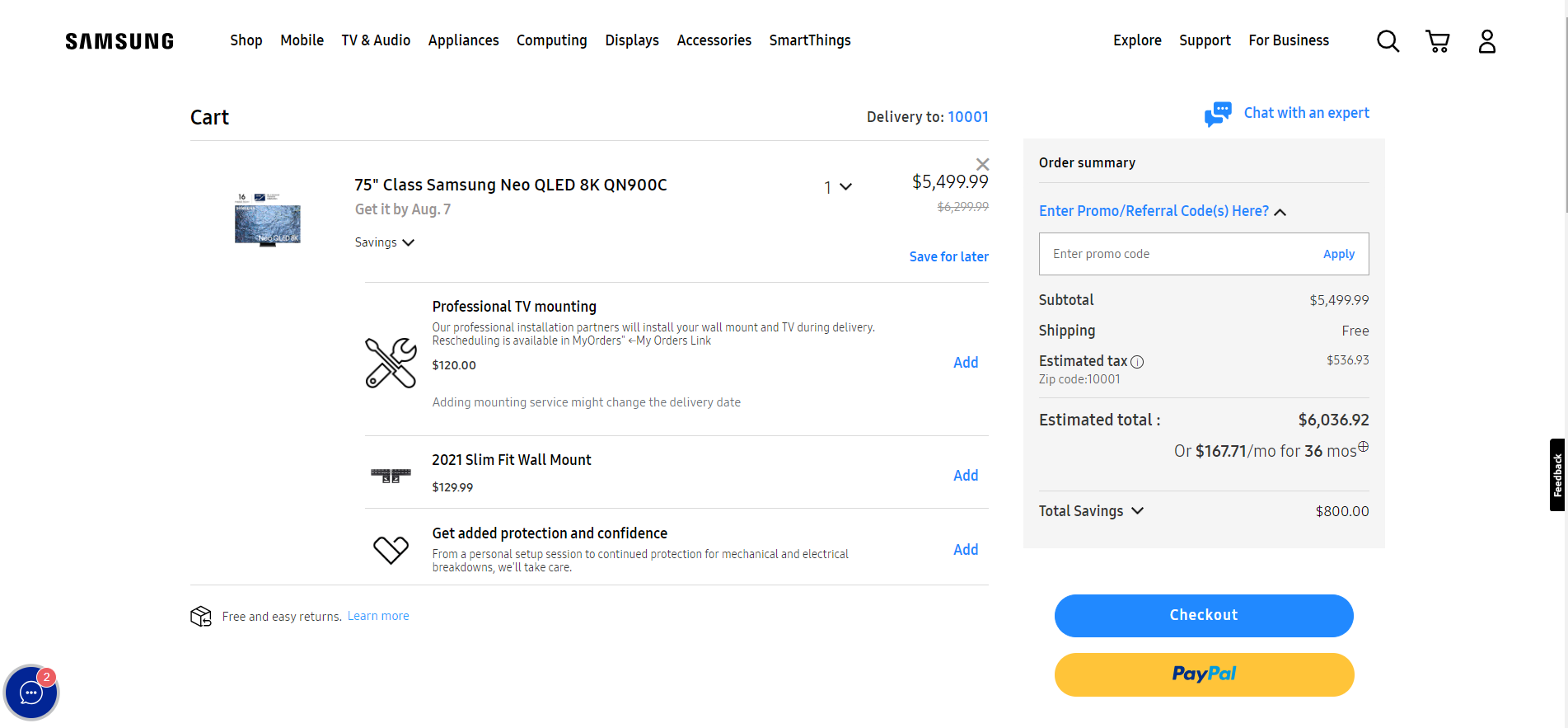1568x728 pixels.
Task: Click the Checkout button
Action: coord(1204,616)
